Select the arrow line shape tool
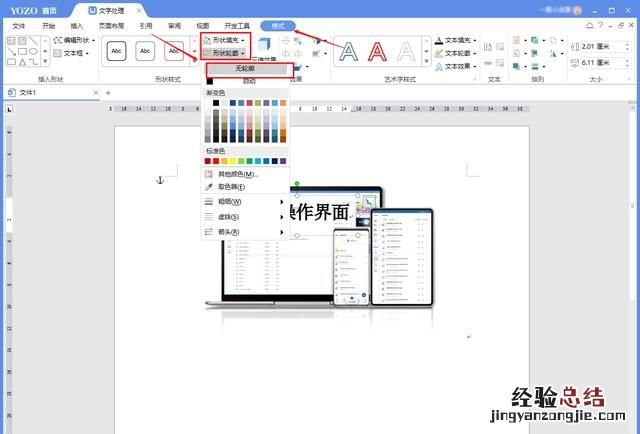This screenshot has height=434, width=640. click(x=11, y=51)
